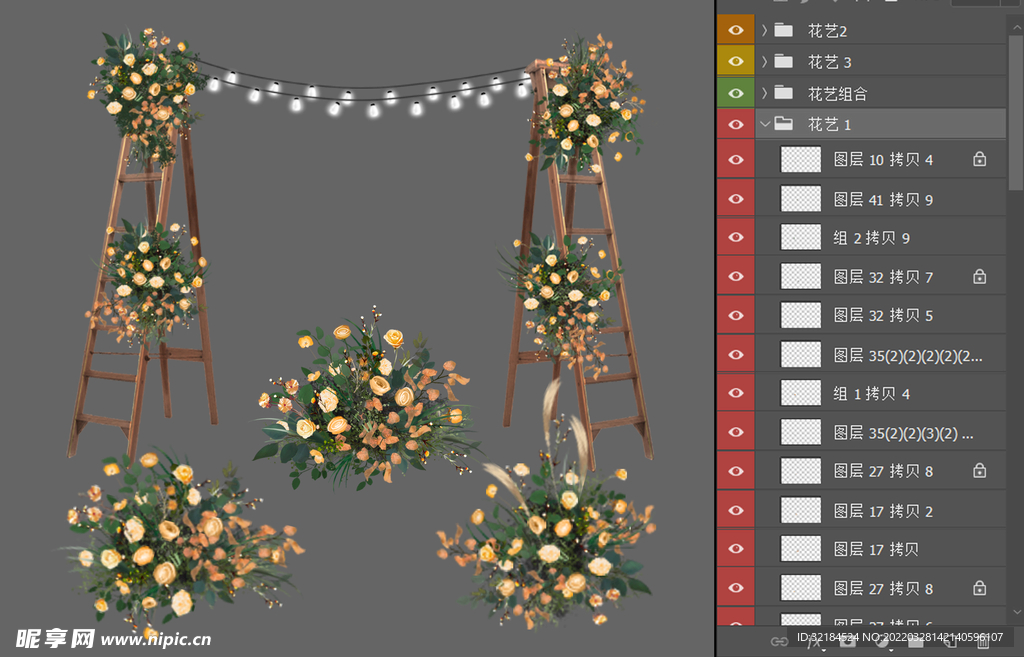
Task: Select the 花艺2 group name
Action: click(827, 31)
